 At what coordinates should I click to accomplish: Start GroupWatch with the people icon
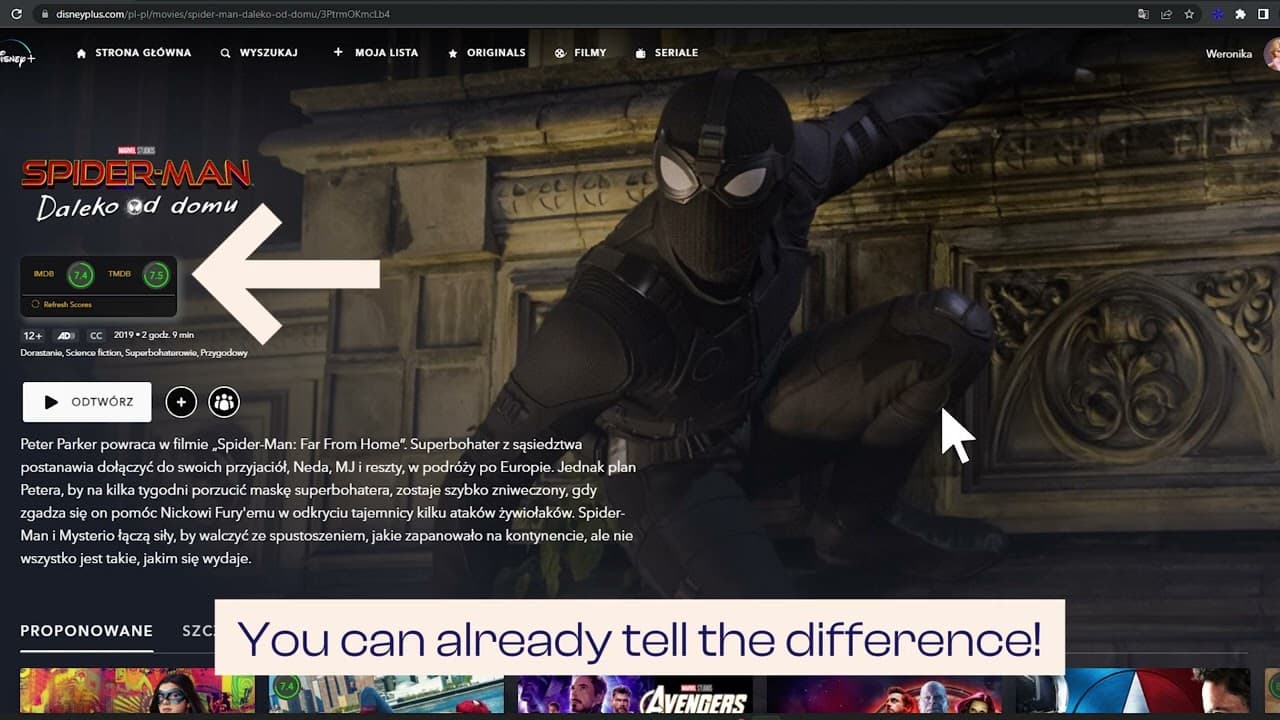[224, 402]
